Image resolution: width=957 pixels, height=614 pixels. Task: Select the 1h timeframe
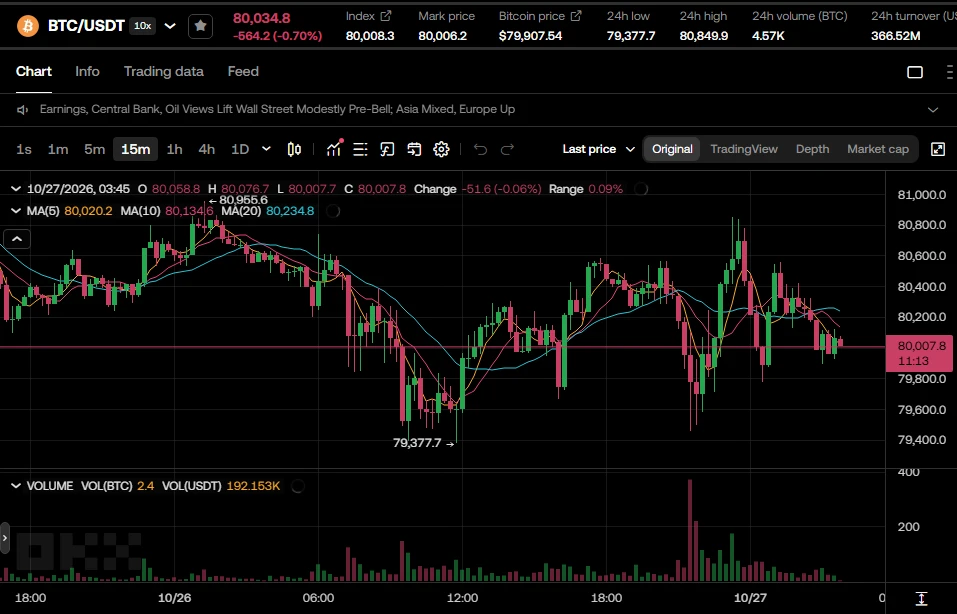pos(175,150)
